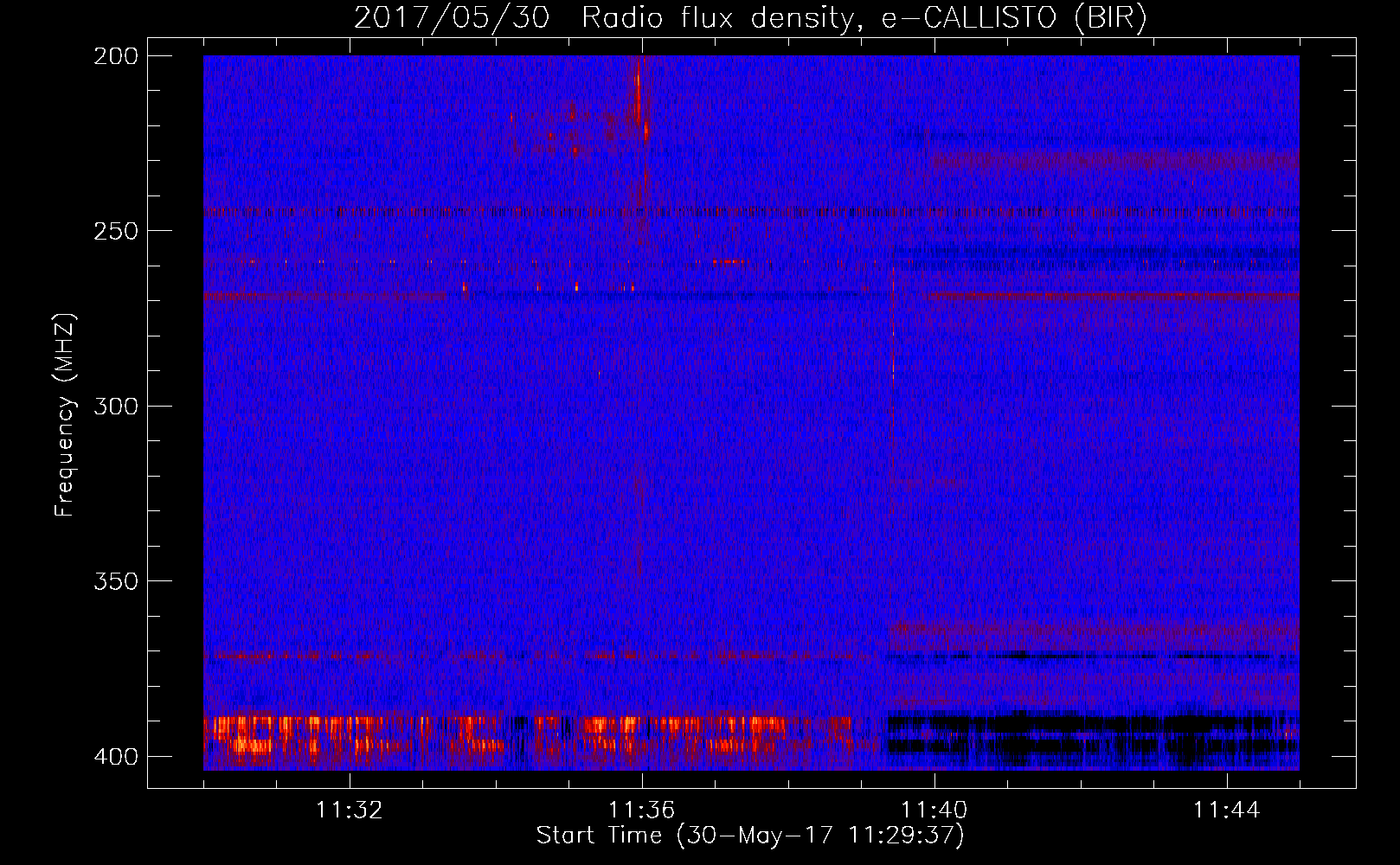The height and width of the screenshot is (865, 1400).
Task: Click the 11:40 time tick label
Action: tap(934, 811)
